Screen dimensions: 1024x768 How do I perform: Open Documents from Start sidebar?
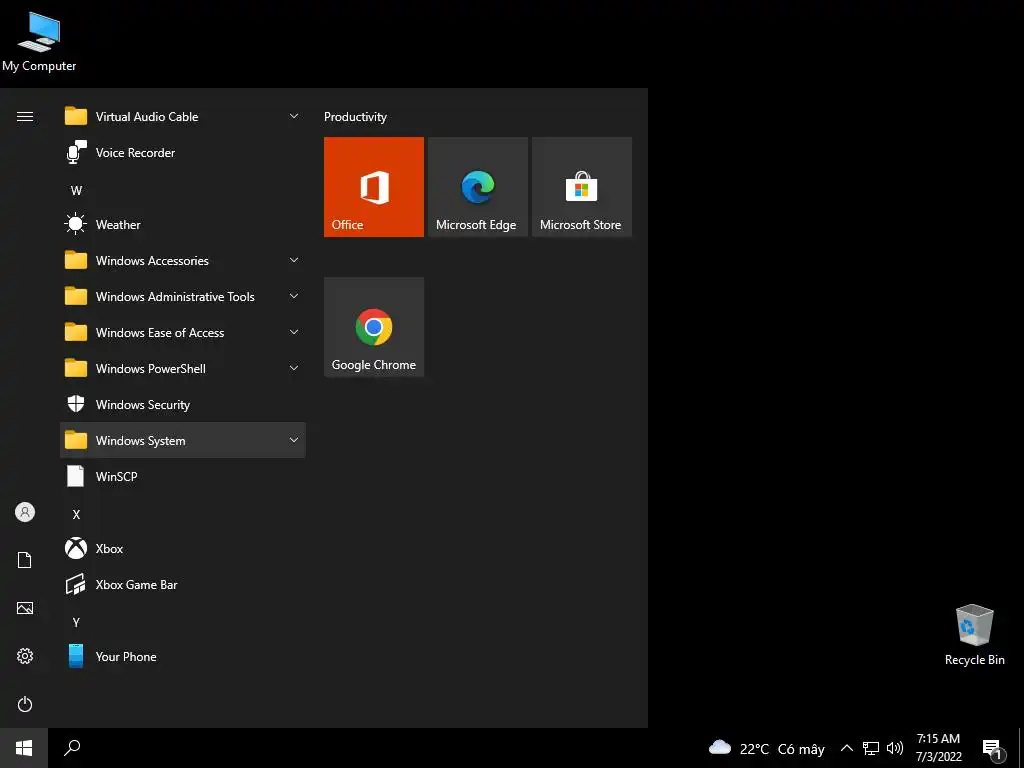(x=25, y=560)
